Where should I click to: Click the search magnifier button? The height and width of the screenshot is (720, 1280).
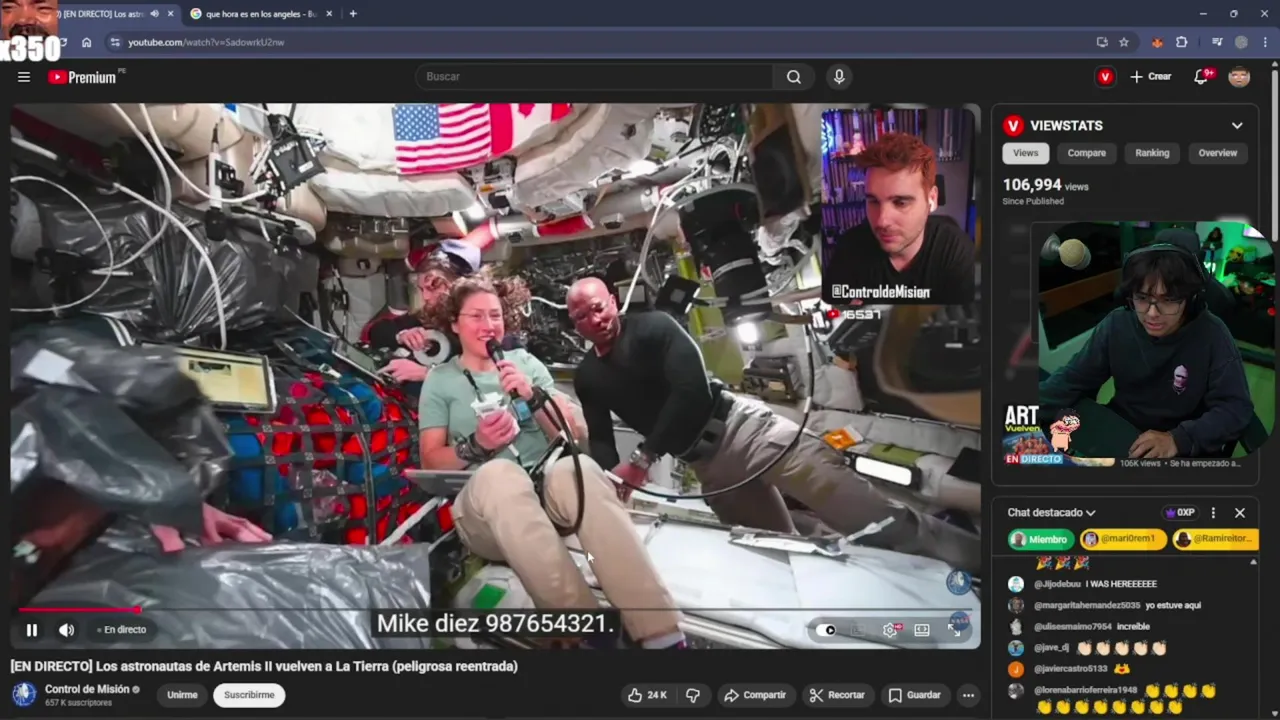point(793,77)
